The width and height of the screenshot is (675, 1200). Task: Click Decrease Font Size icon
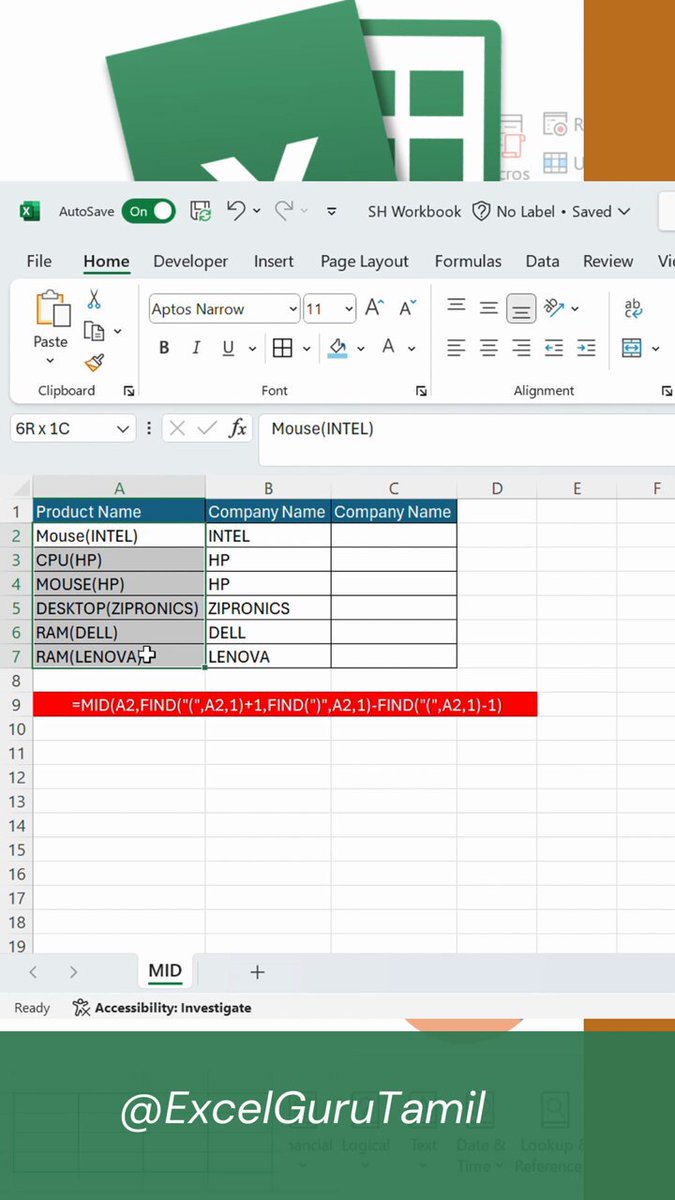pyautogui.click(x=407, y=308)
